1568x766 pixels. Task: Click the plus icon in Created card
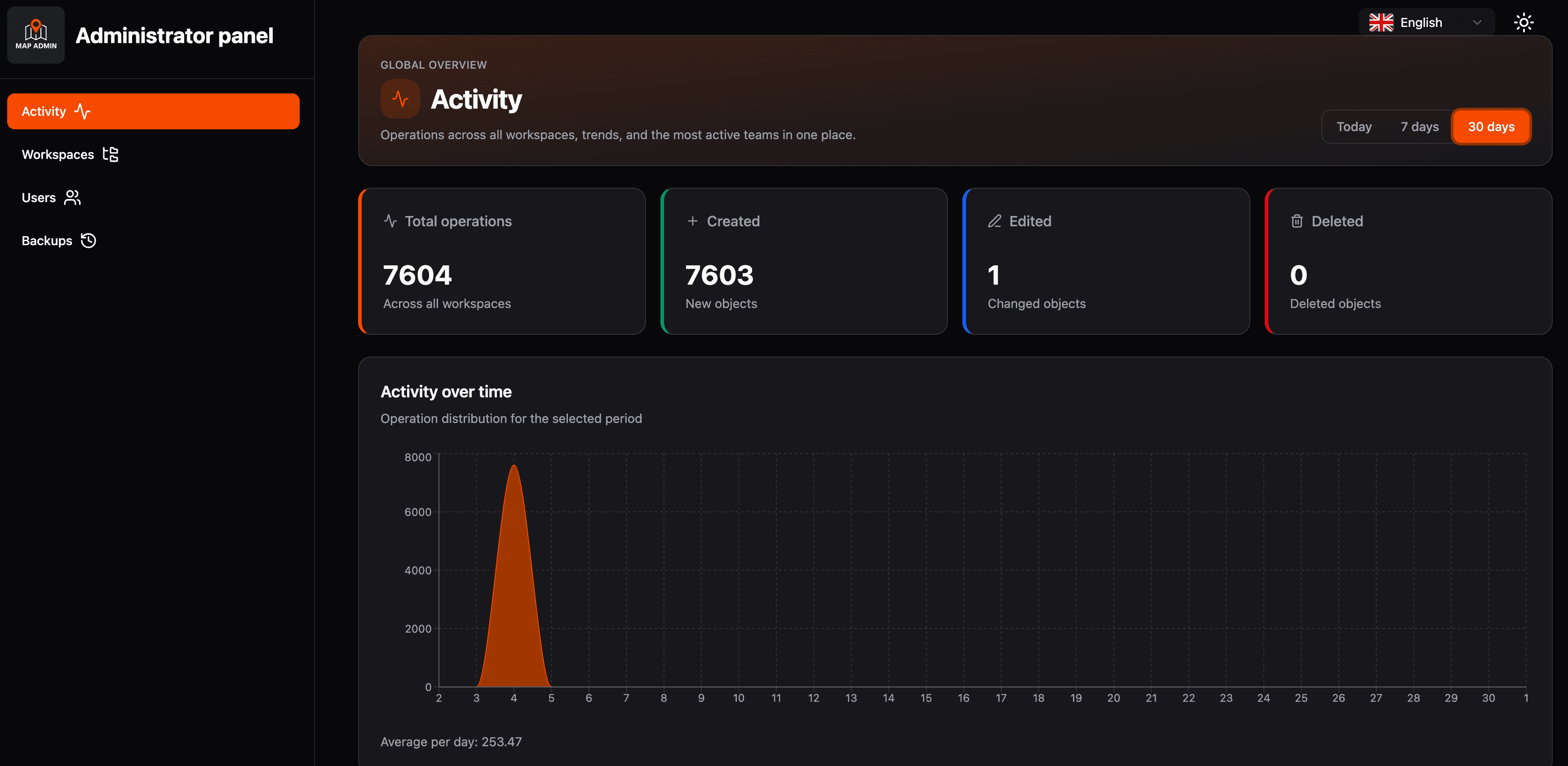[x=692, y=221]
